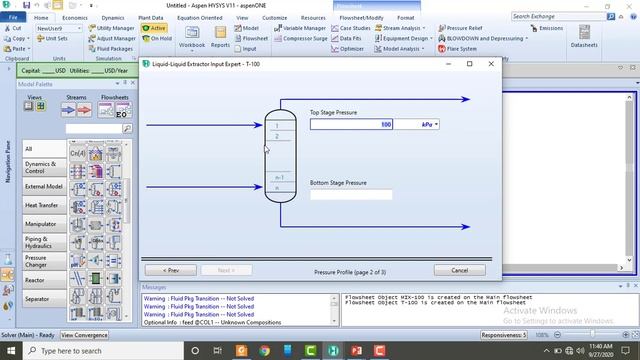
Task: Cancel the extractor Input Expert
Action: [460, 270]
